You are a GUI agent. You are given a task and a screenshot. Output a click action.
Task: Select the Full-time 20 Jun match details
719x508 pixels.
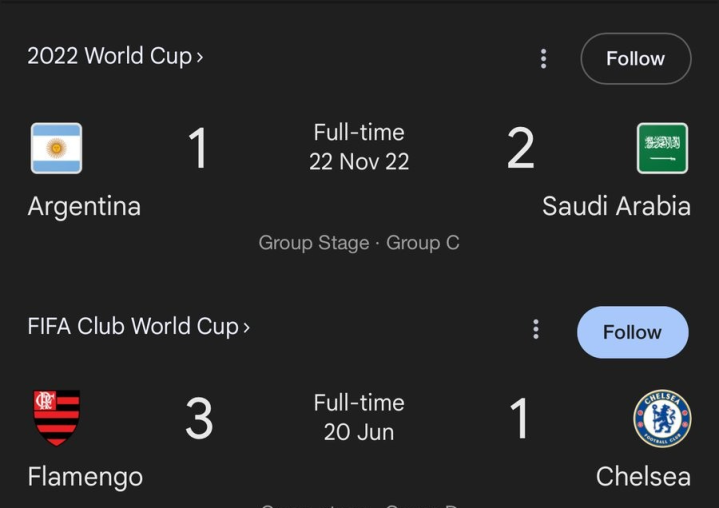[x=359, y=418]
